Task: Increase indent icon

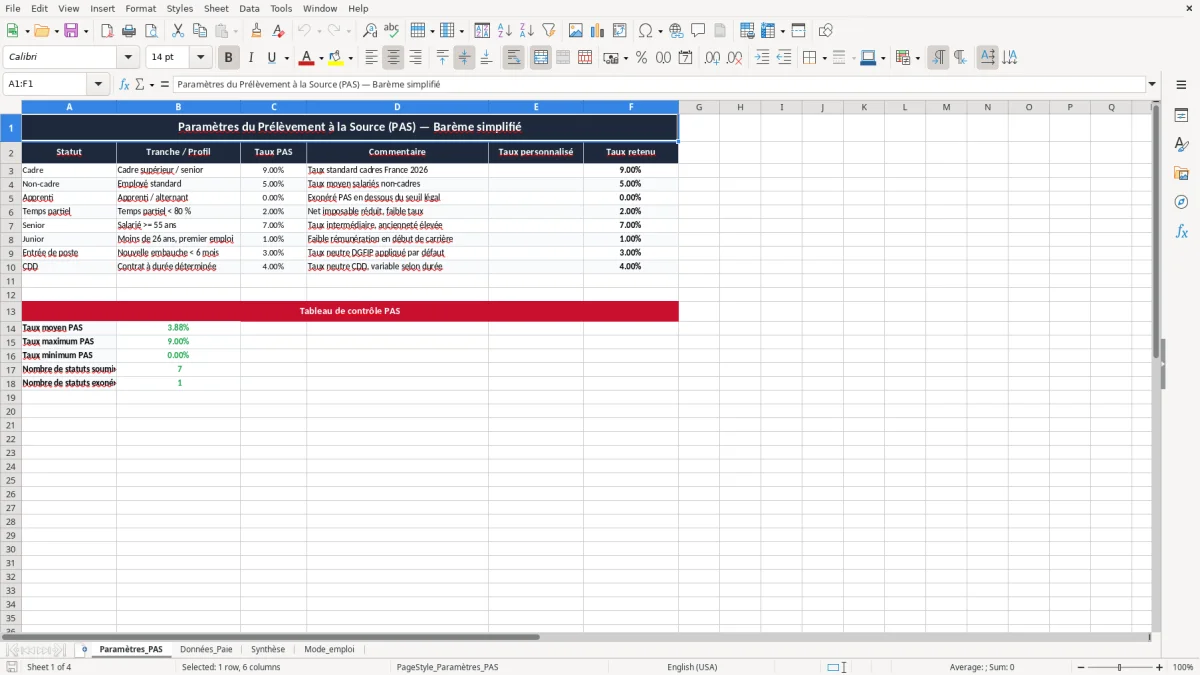Action: 762,58
